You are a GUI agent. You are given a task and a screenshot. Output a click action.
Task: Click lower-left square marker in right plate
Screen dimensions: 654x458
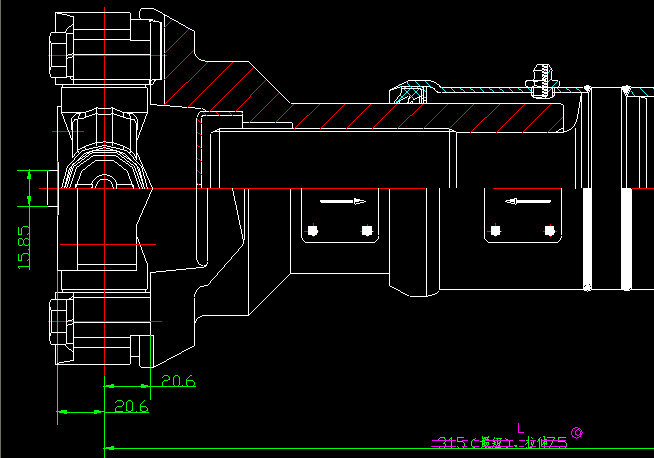click(x=495, y=231)
